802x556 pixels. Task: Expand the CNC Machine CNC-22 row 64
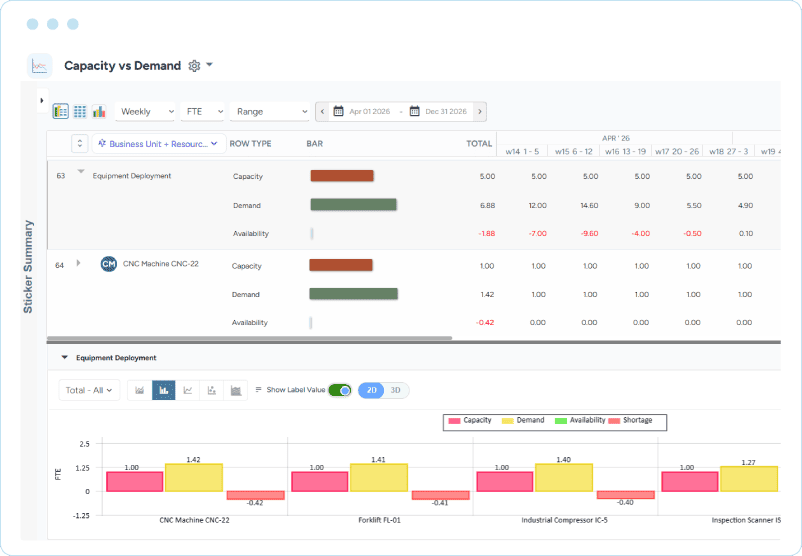(78, 263)
